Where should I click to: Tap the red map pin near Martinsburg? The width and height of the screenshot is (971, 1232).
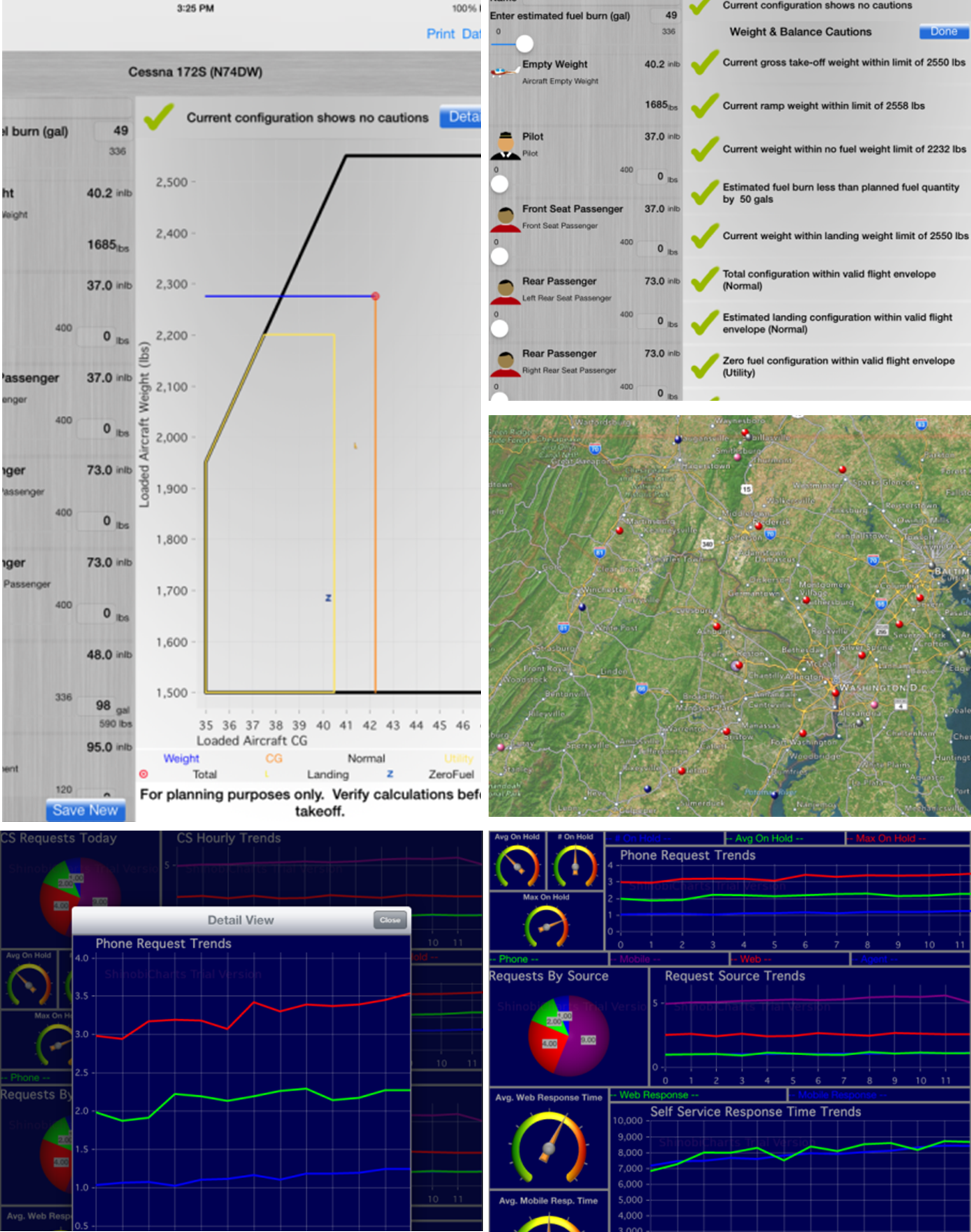point(619,530)
